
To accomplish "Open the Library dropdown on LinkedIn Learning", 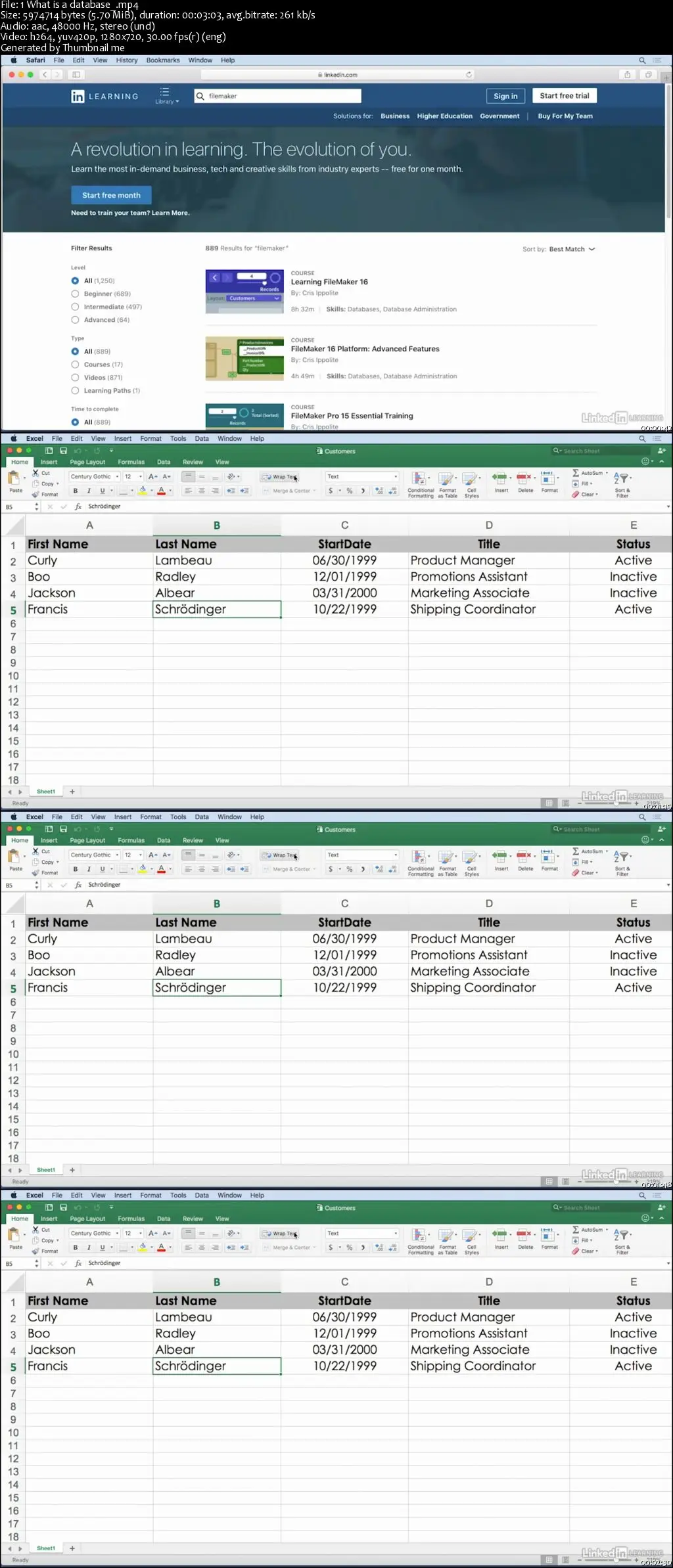I will pyautogui.click(x=166, y=96).
